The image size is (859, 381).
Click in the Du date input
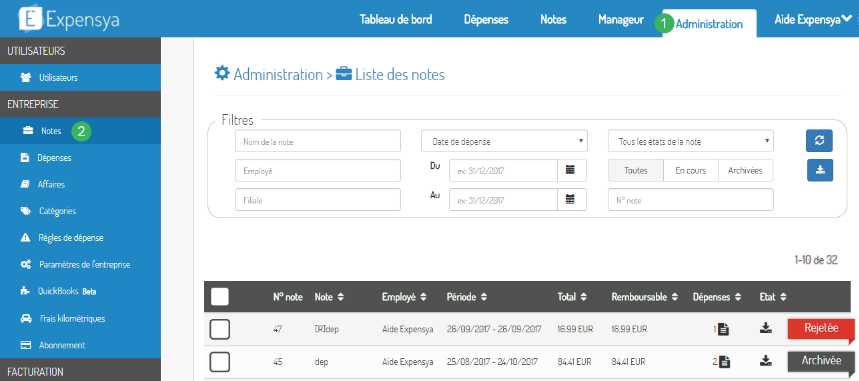[x=503, y=170]
